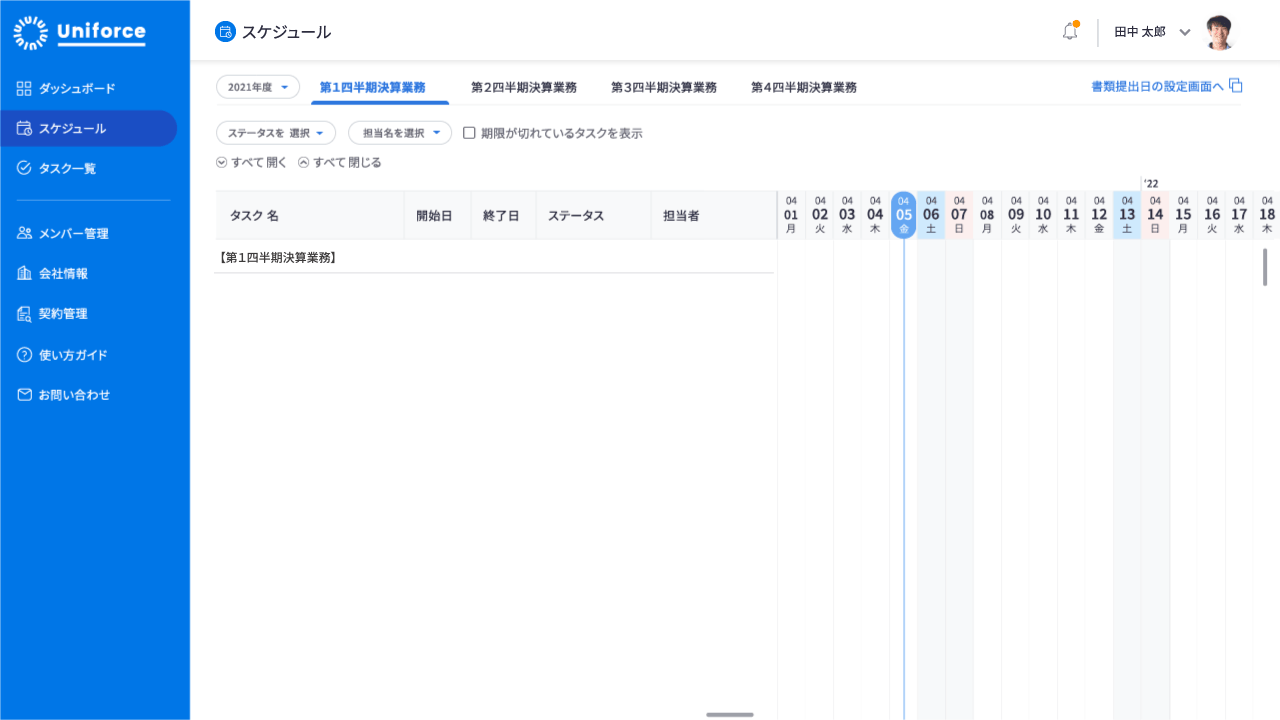Viewport: 1280px width, 720px height.
Task: Click すべて開く to expand all
Action: 252,162
